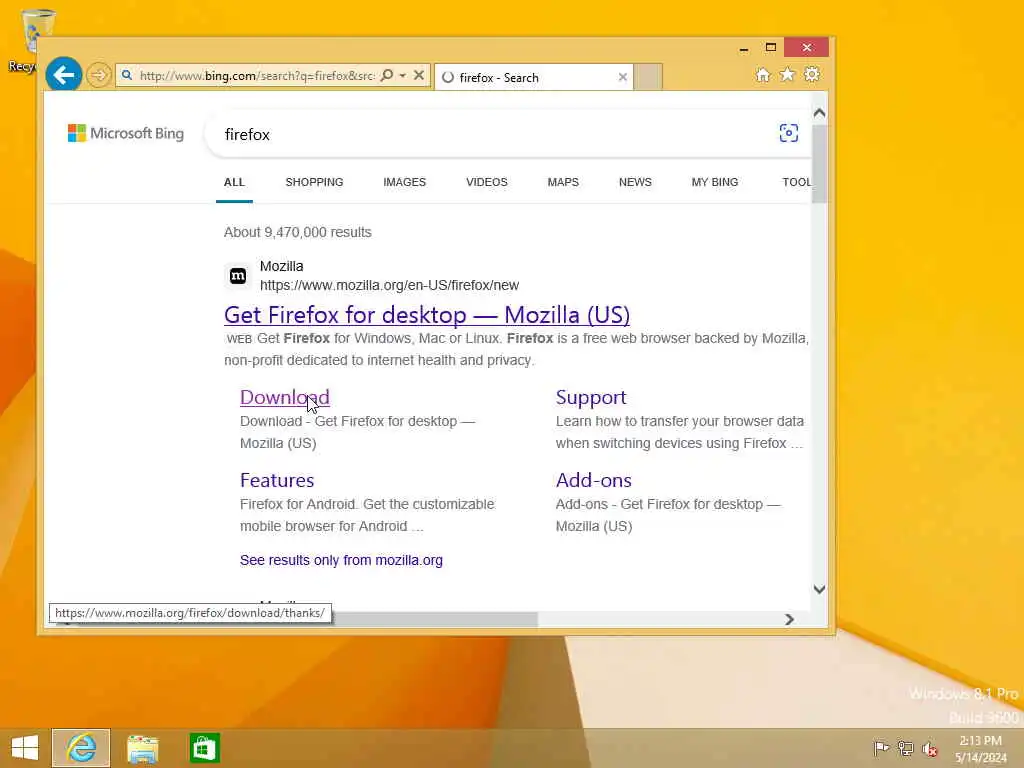Image resolution: width=1024 pixels, height=768 pixels.
Task: Click the Download sublink
Action: pyautogui.click(x=285, y=397)
